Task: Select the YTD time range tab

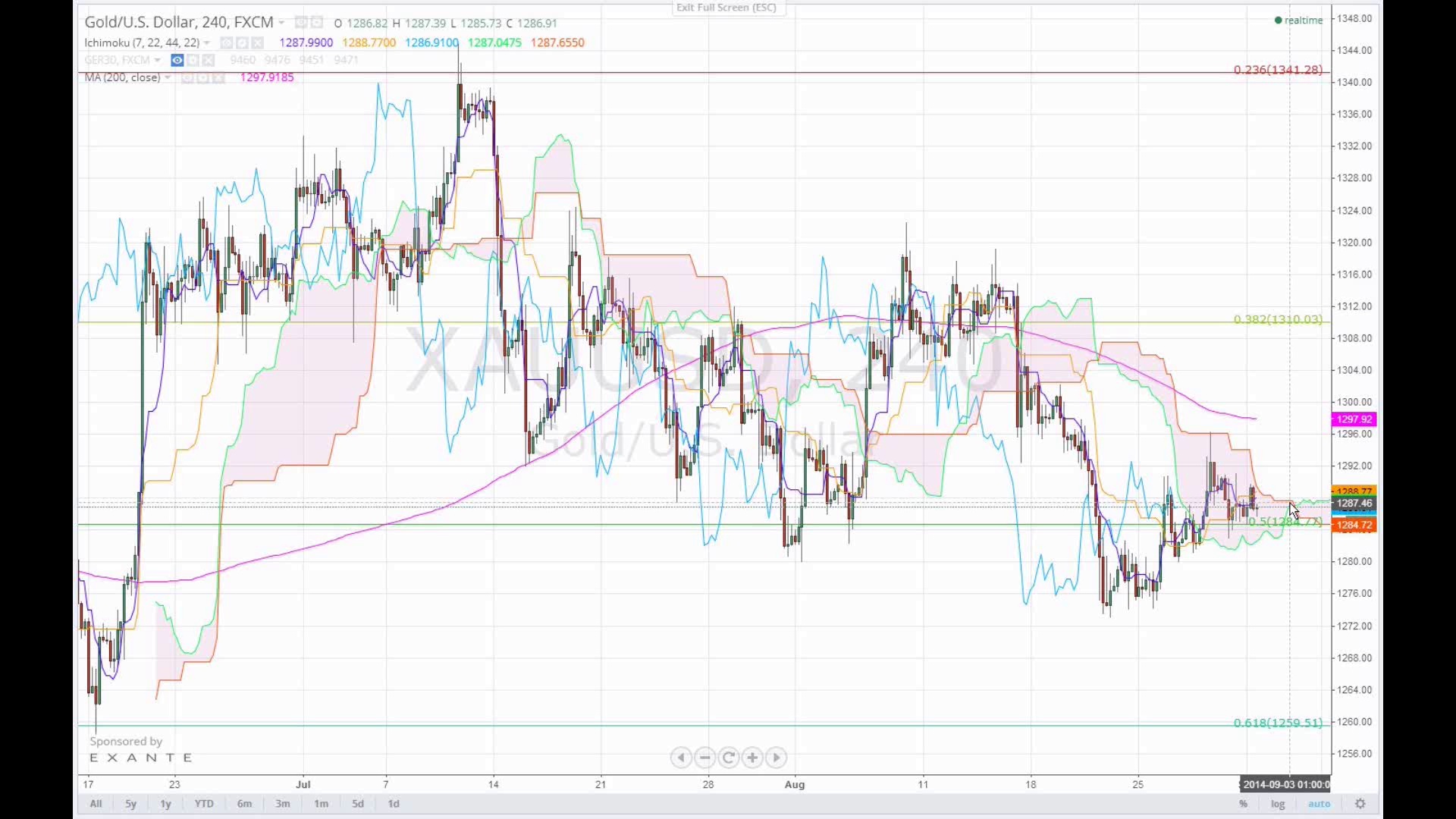Action: tap(204, 804)
